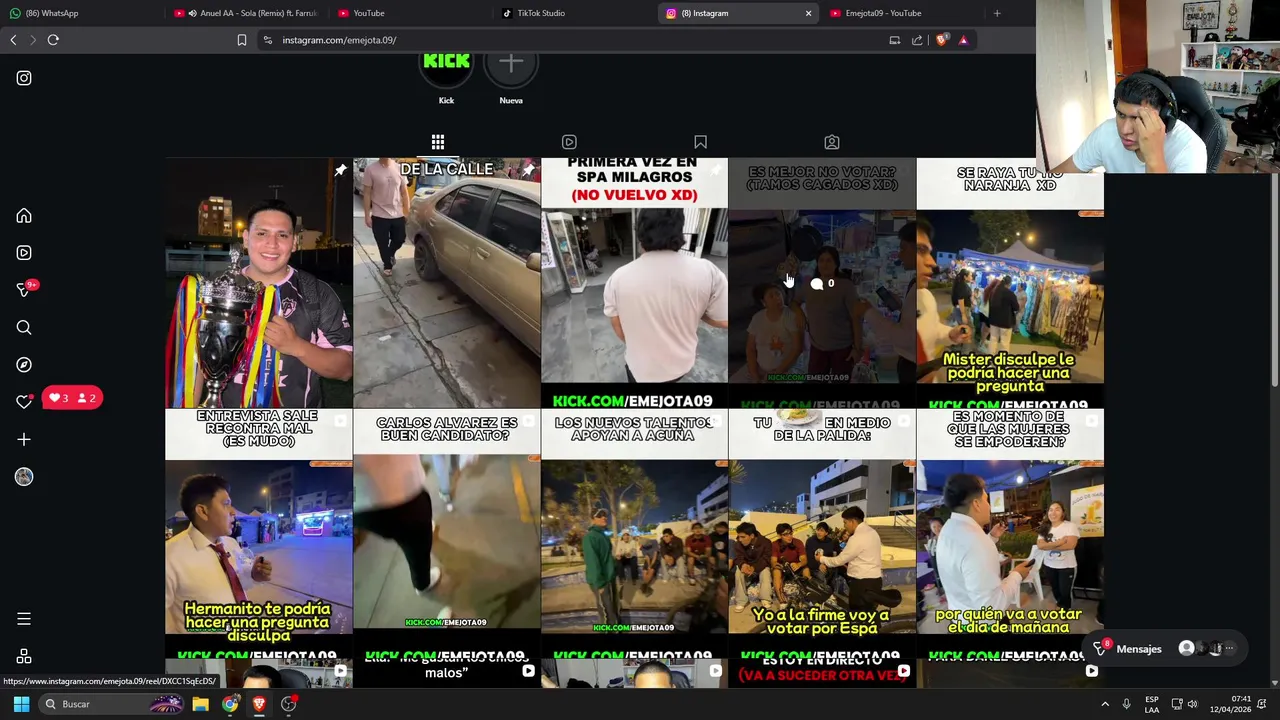
Task: Open the Windows Start menu
Action: [x=21, y=704]
